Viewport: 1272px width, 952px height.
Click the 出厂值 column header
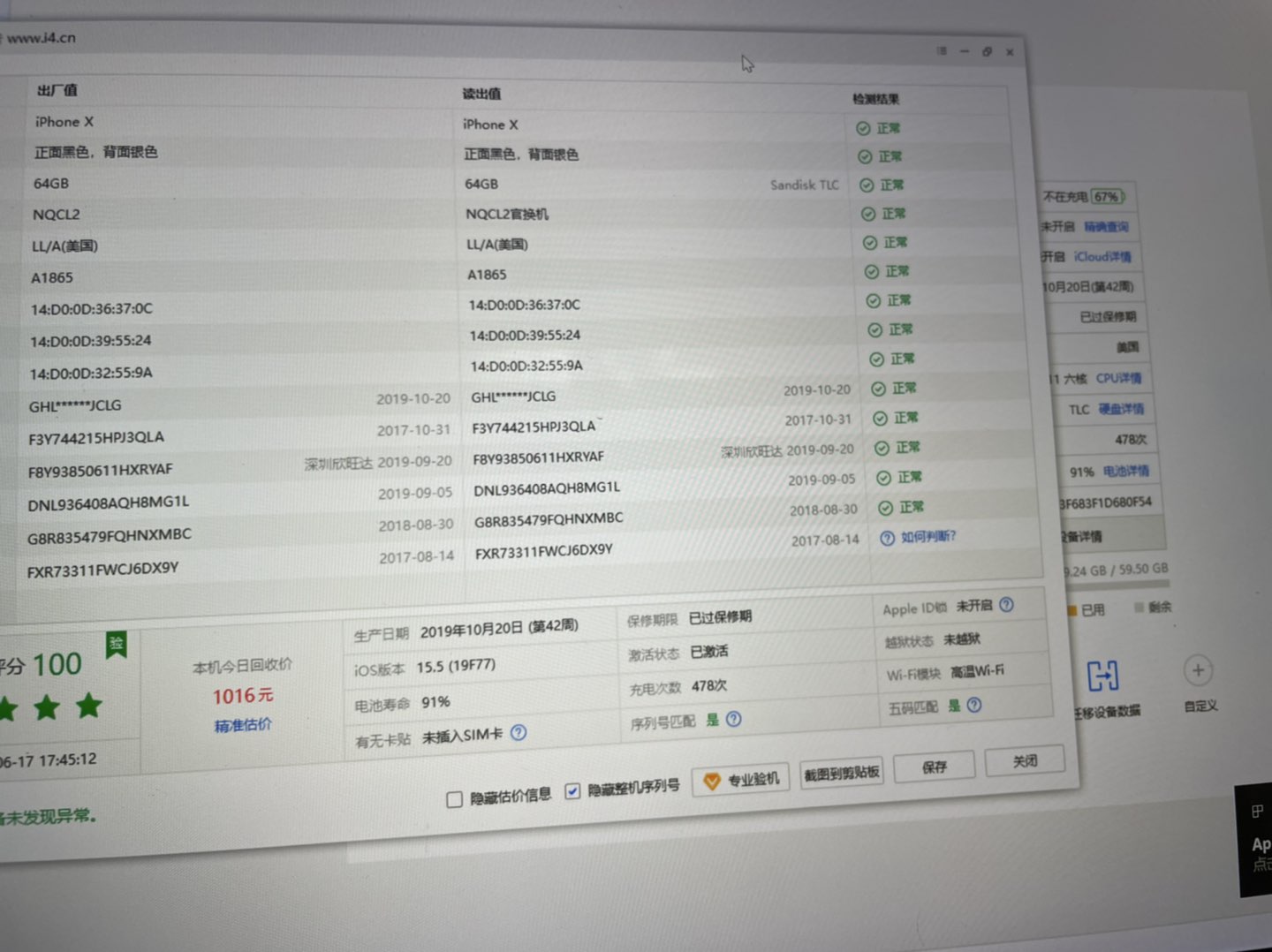point(57,90)
